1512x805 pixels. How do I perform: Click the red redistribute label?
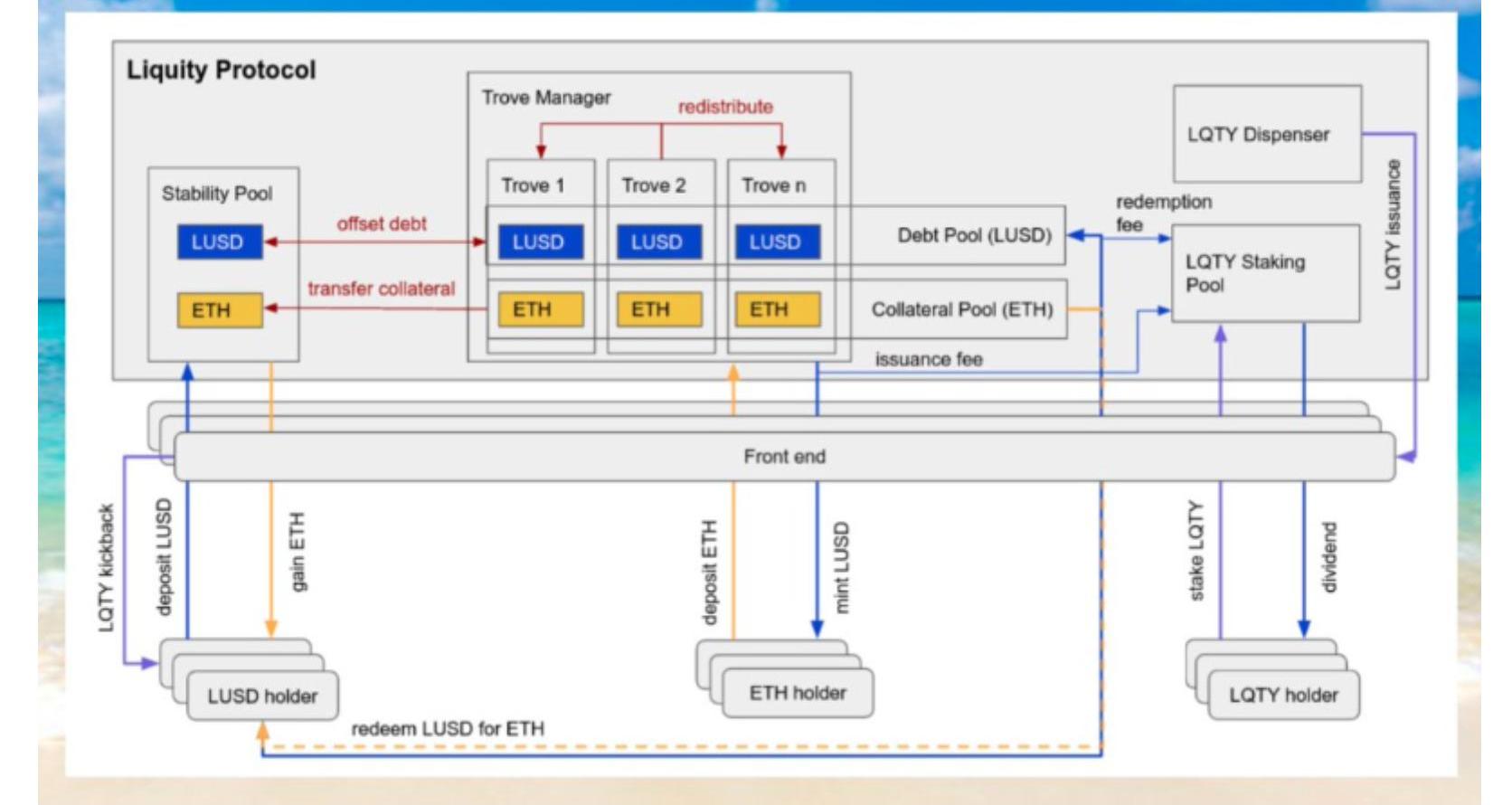click(x=725, y=107)
